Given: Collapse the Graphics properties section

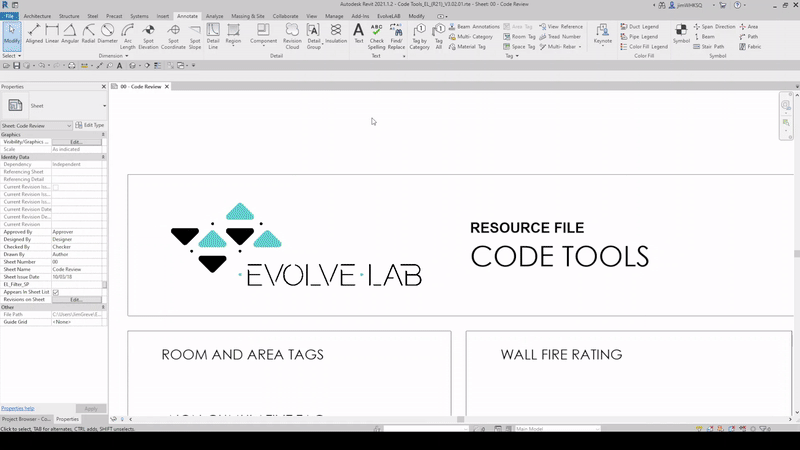Looking at the screenshot, I should coord(103,135).
